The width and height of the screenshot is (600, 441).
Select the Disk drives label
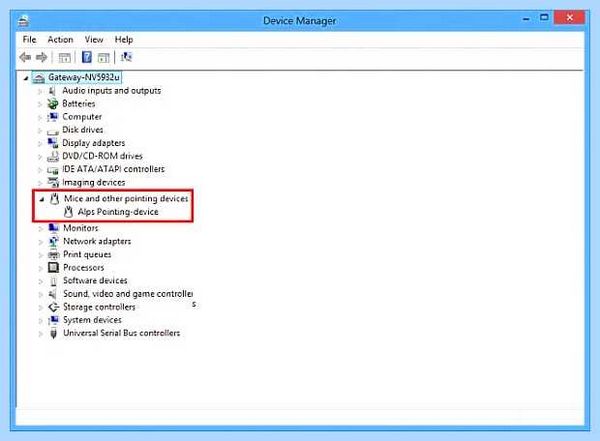coord(83,130)
